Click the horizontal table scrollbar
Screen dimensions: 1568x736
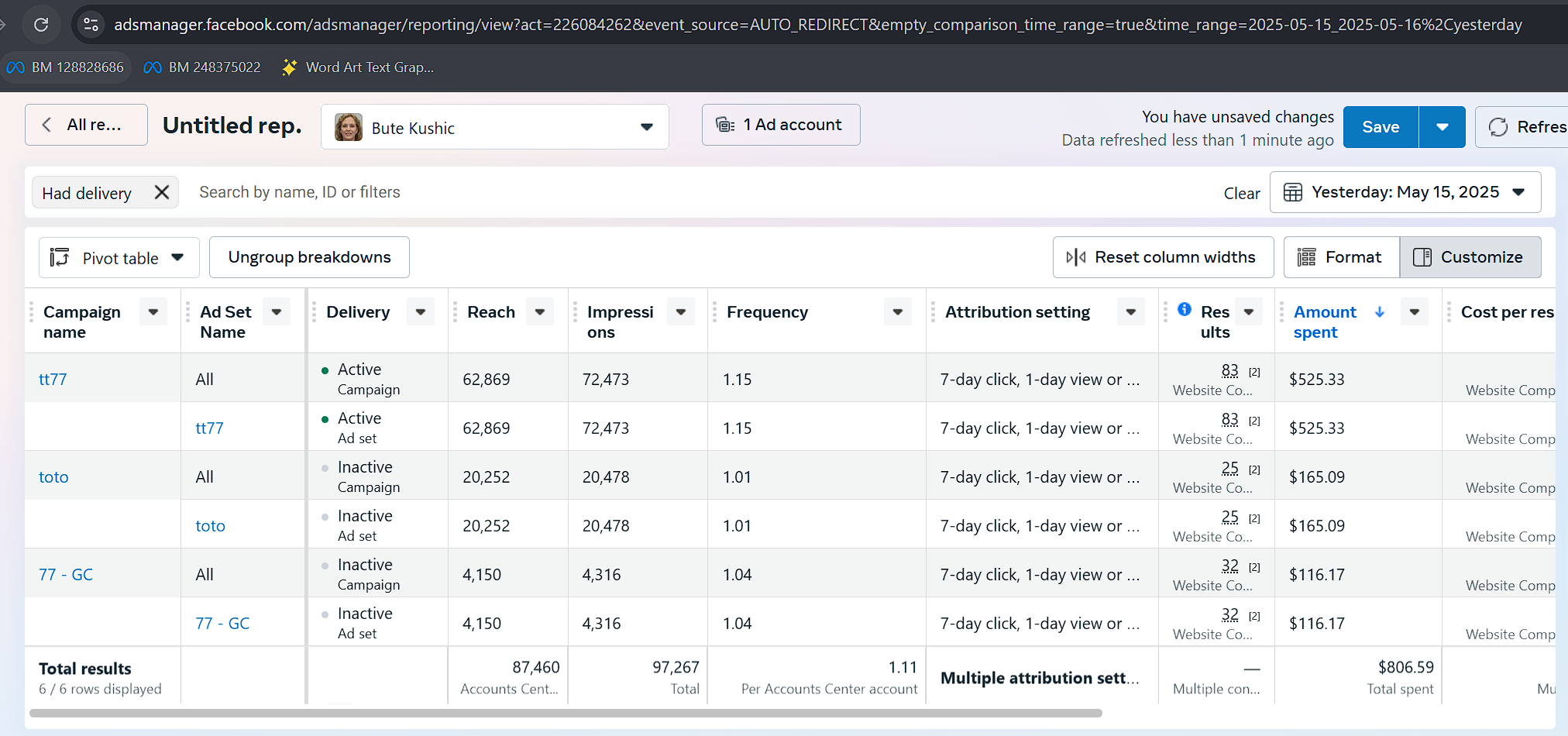[x=566, y=713]
